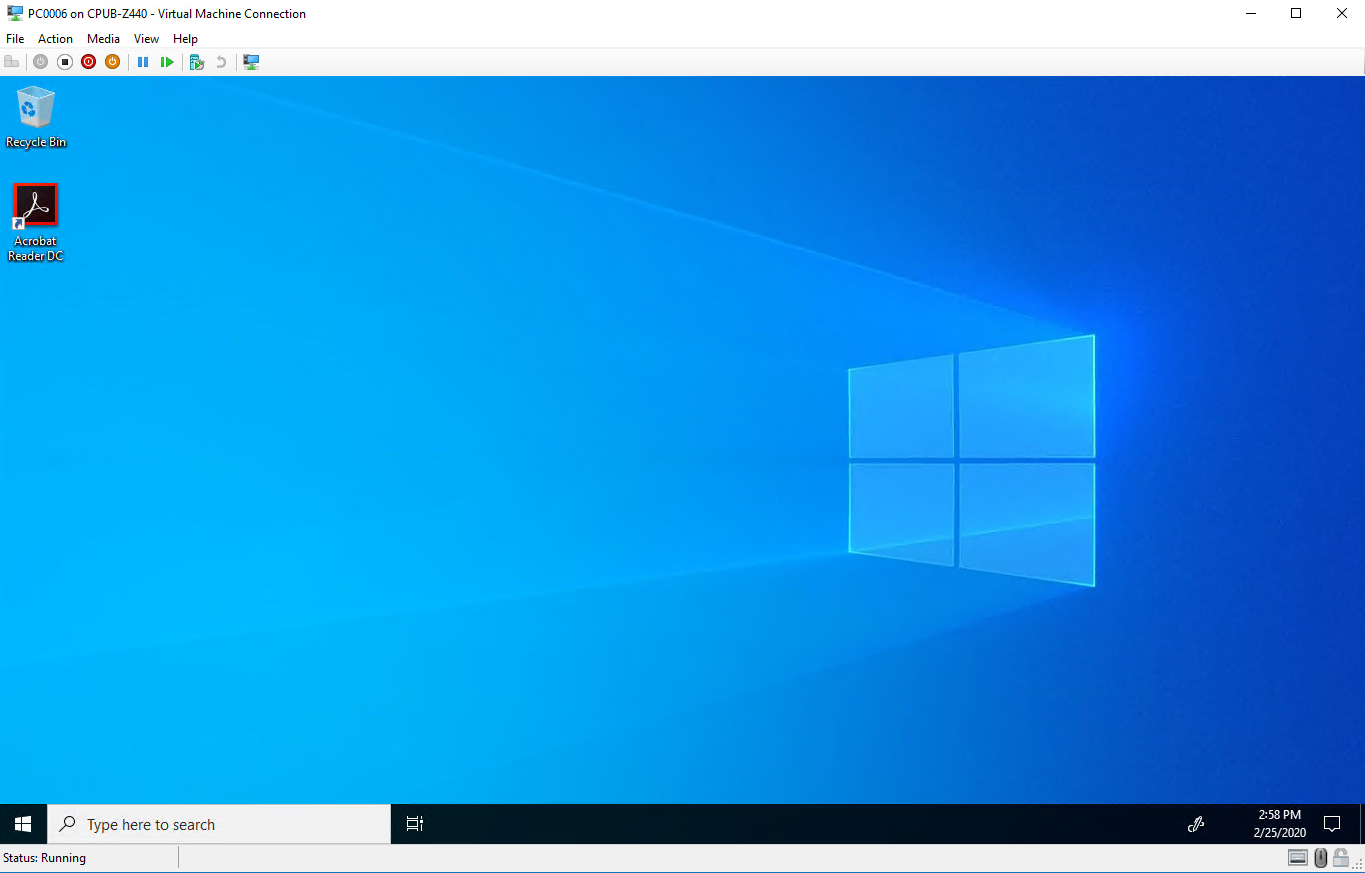Viewport: 1365px width, 873px height.
Task: Save the virtual machine state
Action: (112, 61)
